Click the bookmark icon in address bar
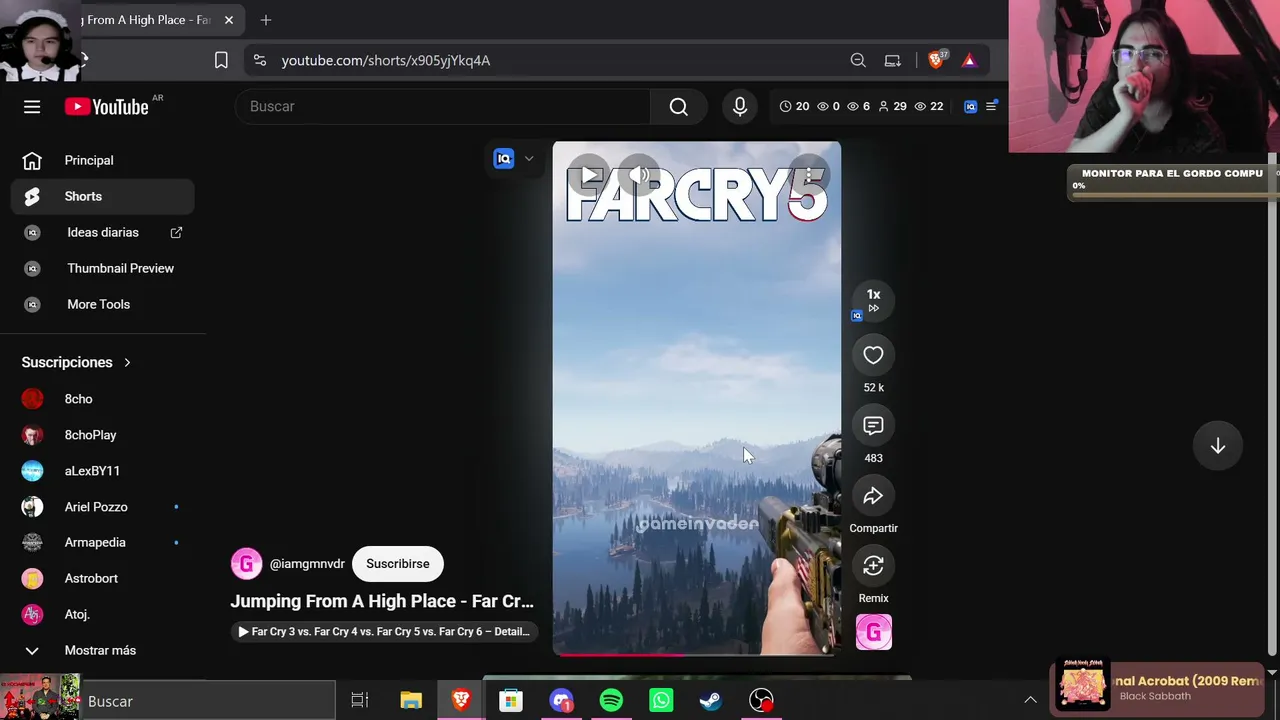1280x720 pixels. point(221,60)
